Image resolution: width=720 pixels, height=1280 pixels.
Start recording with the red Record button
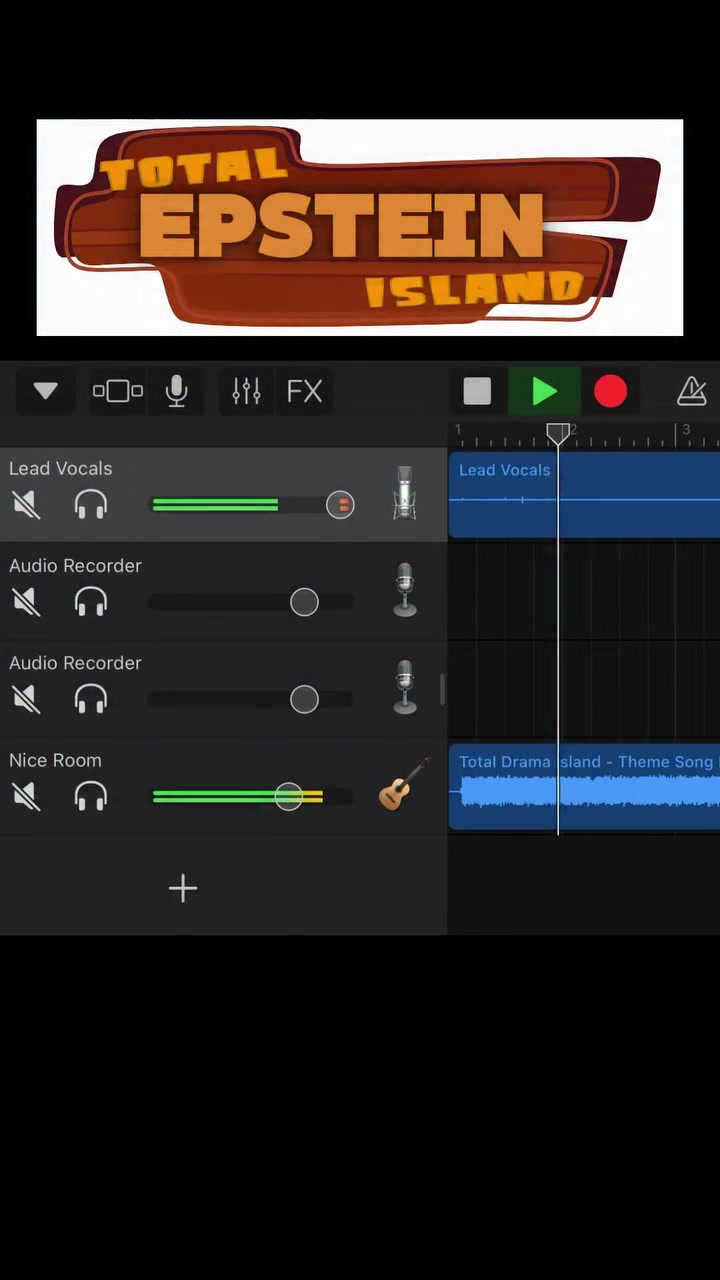tap(610, 391)
